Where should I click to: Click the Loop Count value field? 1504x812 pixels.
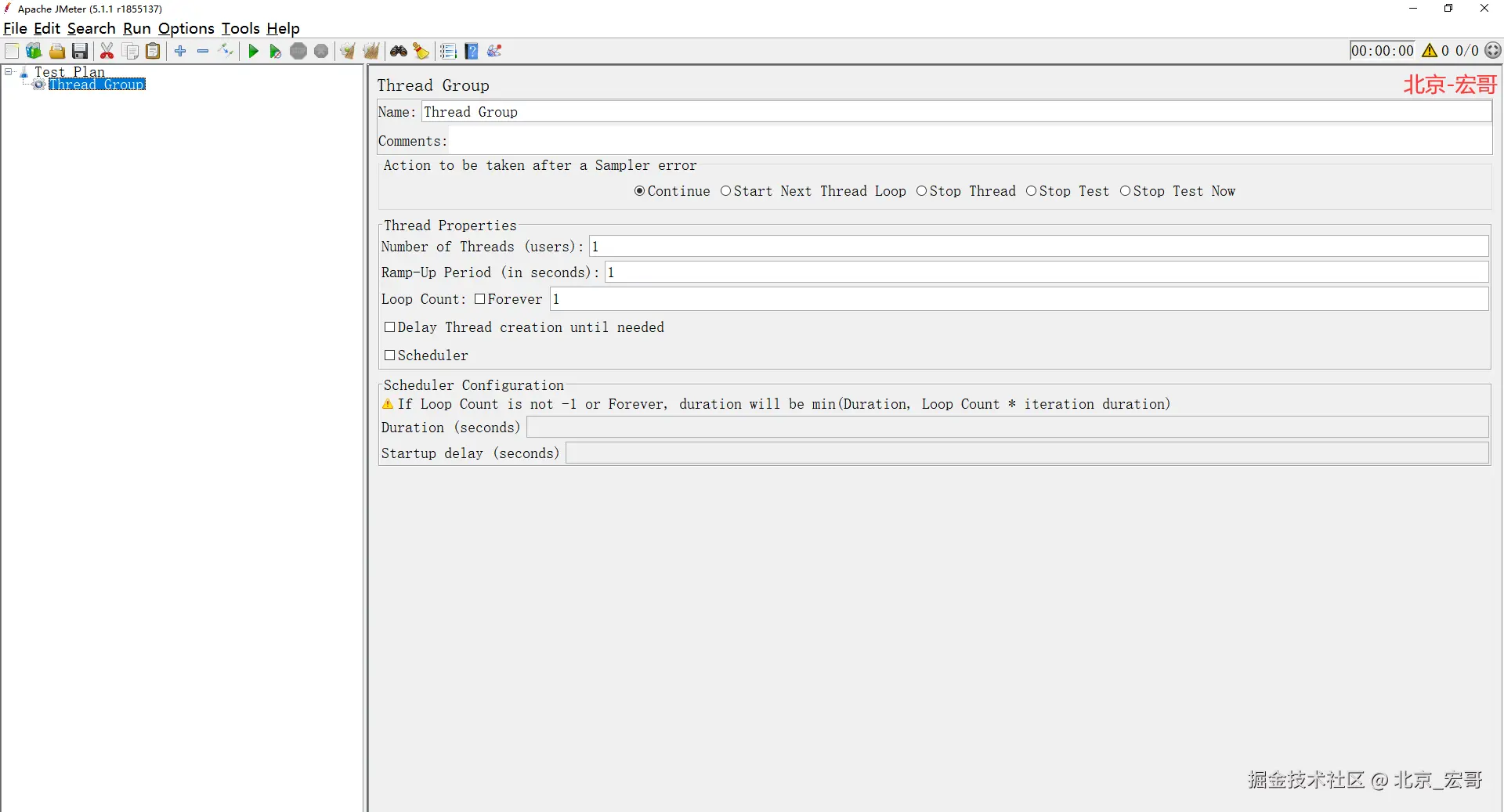(x=1019, y=299)
